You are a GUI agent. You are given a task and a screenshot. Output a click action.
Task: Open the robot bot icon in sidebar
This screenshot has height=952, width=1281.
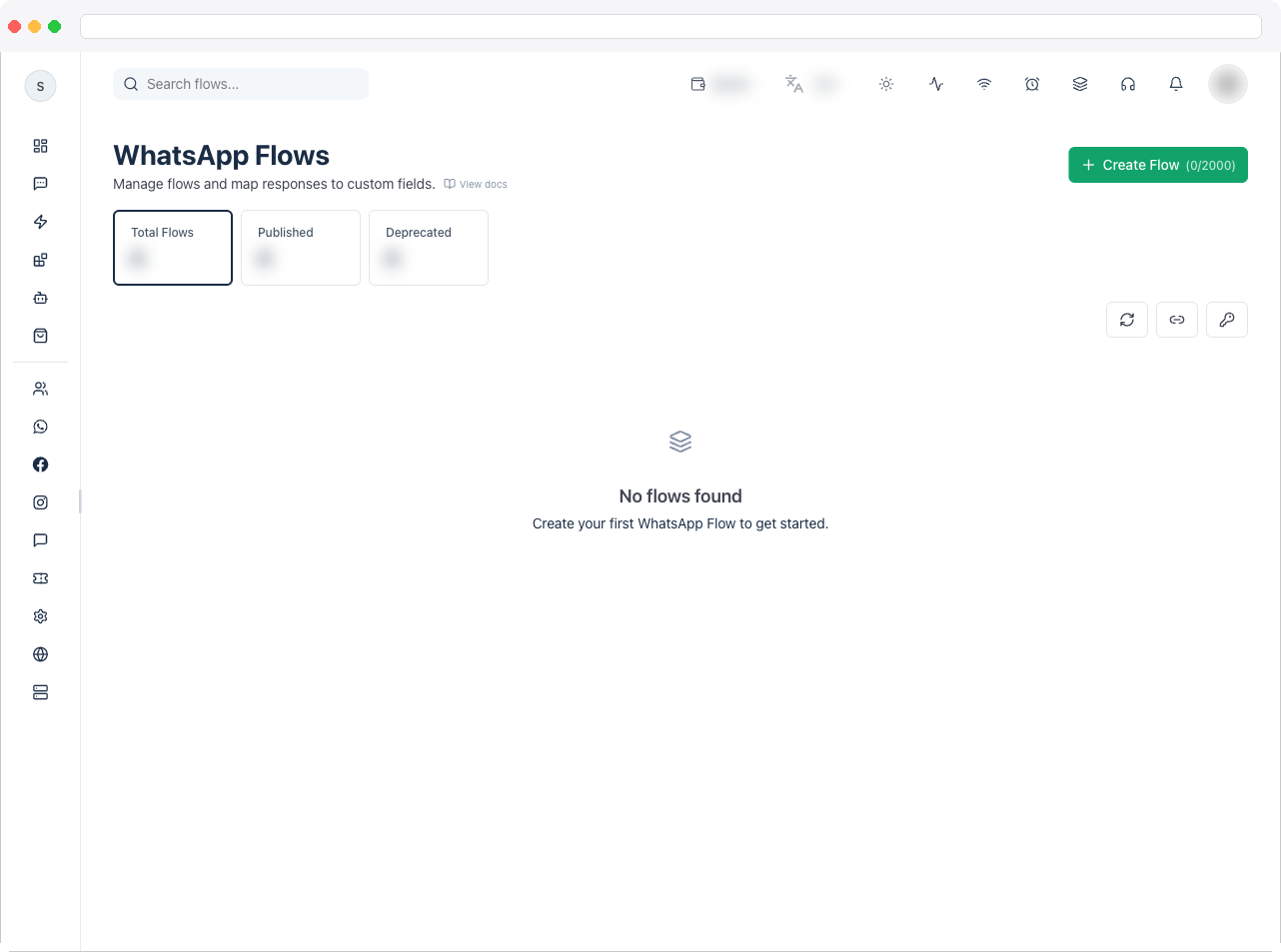40,298
